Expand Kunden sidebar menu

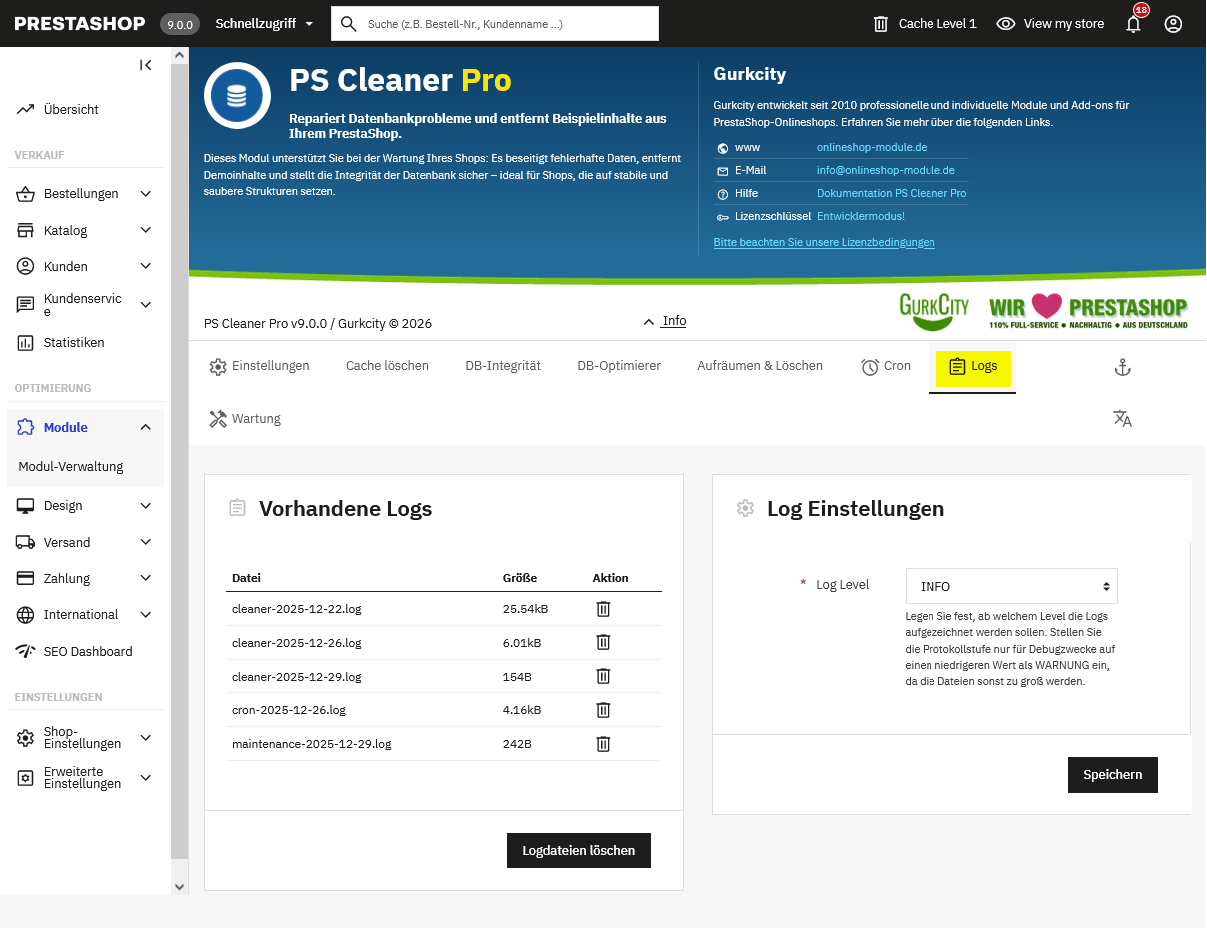145,267
